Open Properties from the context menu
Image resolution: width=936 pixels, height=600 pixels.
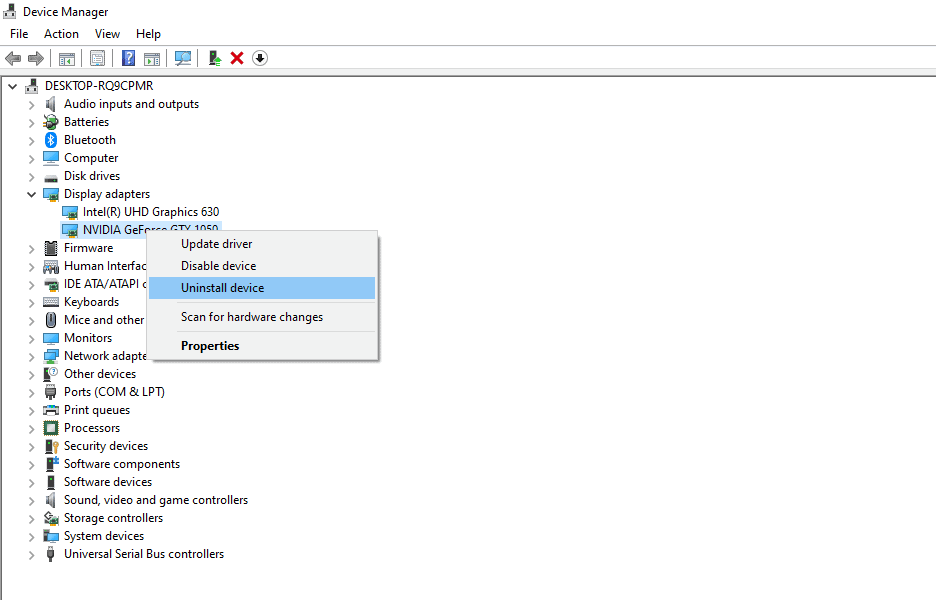point(262,346)
